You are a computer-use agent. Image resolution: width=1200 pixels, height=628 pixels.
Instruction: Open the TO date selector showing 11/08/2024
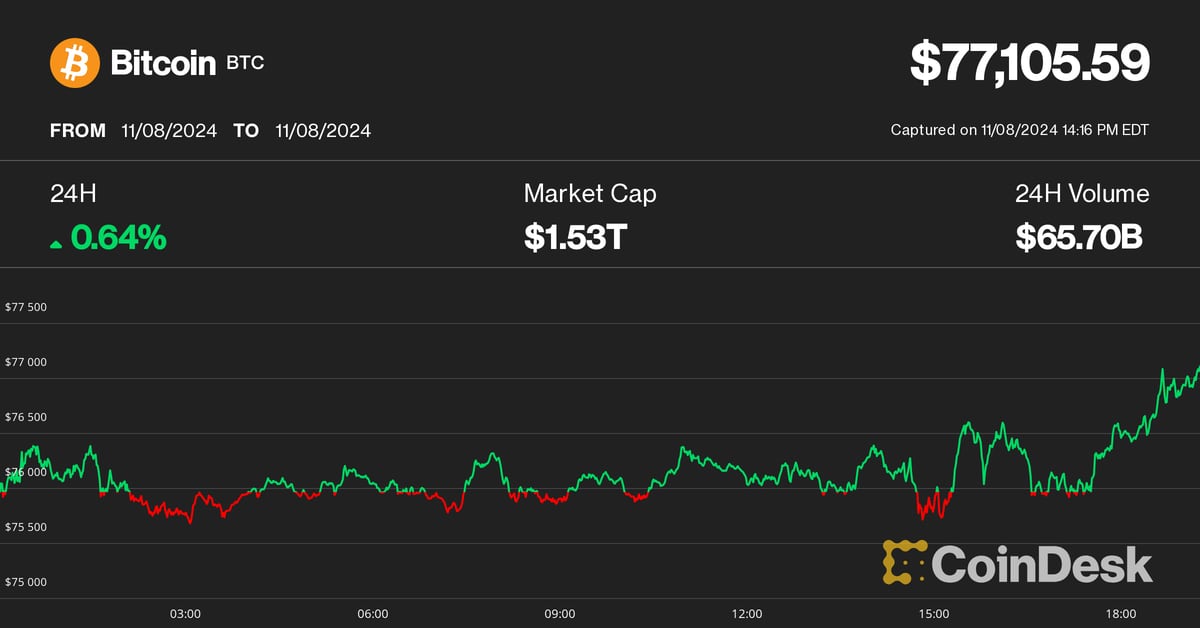tap(322, 130)
